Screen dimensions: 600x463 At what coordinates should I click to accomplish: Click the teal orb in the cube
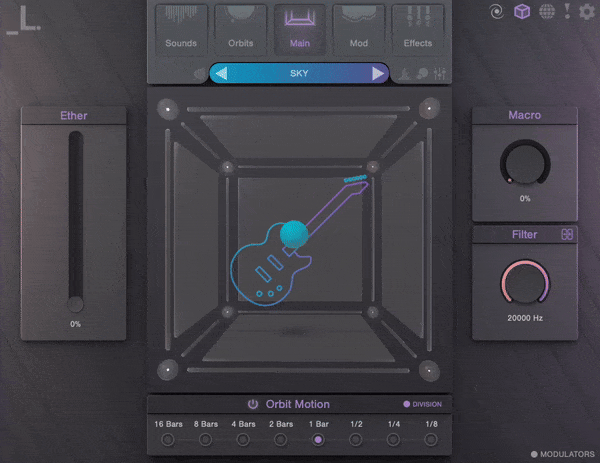tap(294, 234)
